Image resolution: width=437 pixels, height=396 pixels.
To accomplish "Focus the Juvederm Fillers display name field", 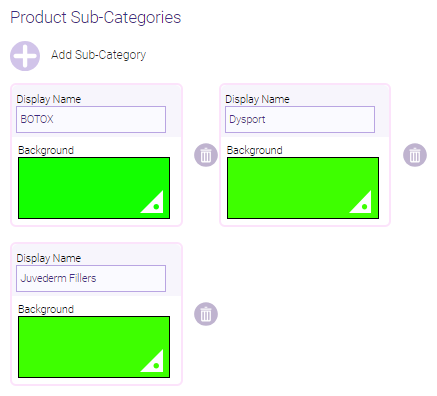I will pos(91,278).
